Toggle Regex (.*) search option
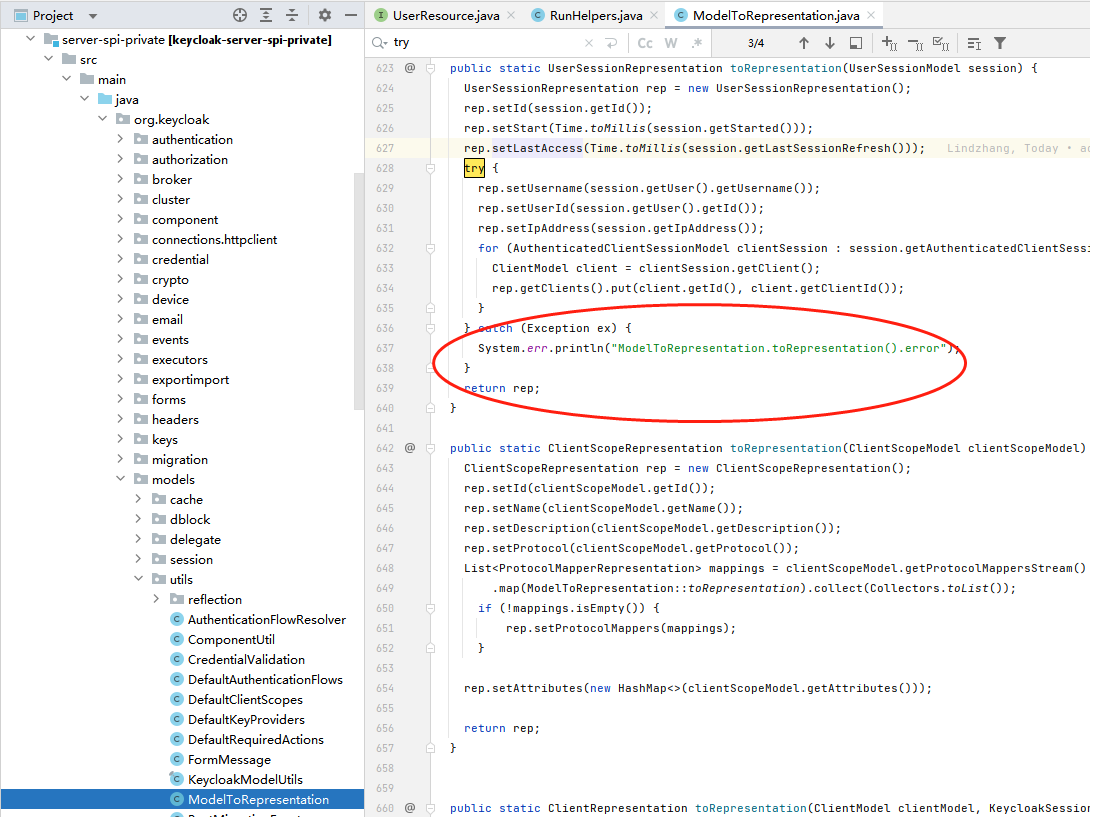 coord(696,43)
